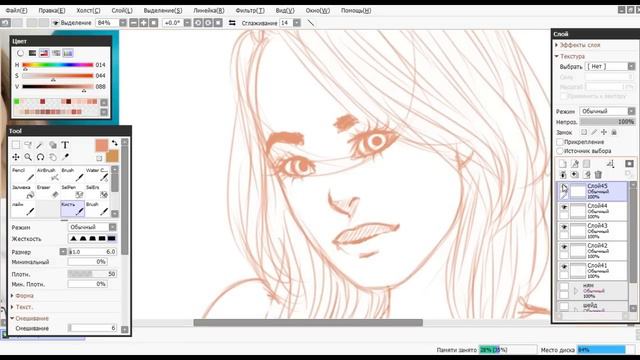Select the hardest brush edge shape
This screenshot has height=360, width=640.
tap(111, 238)
